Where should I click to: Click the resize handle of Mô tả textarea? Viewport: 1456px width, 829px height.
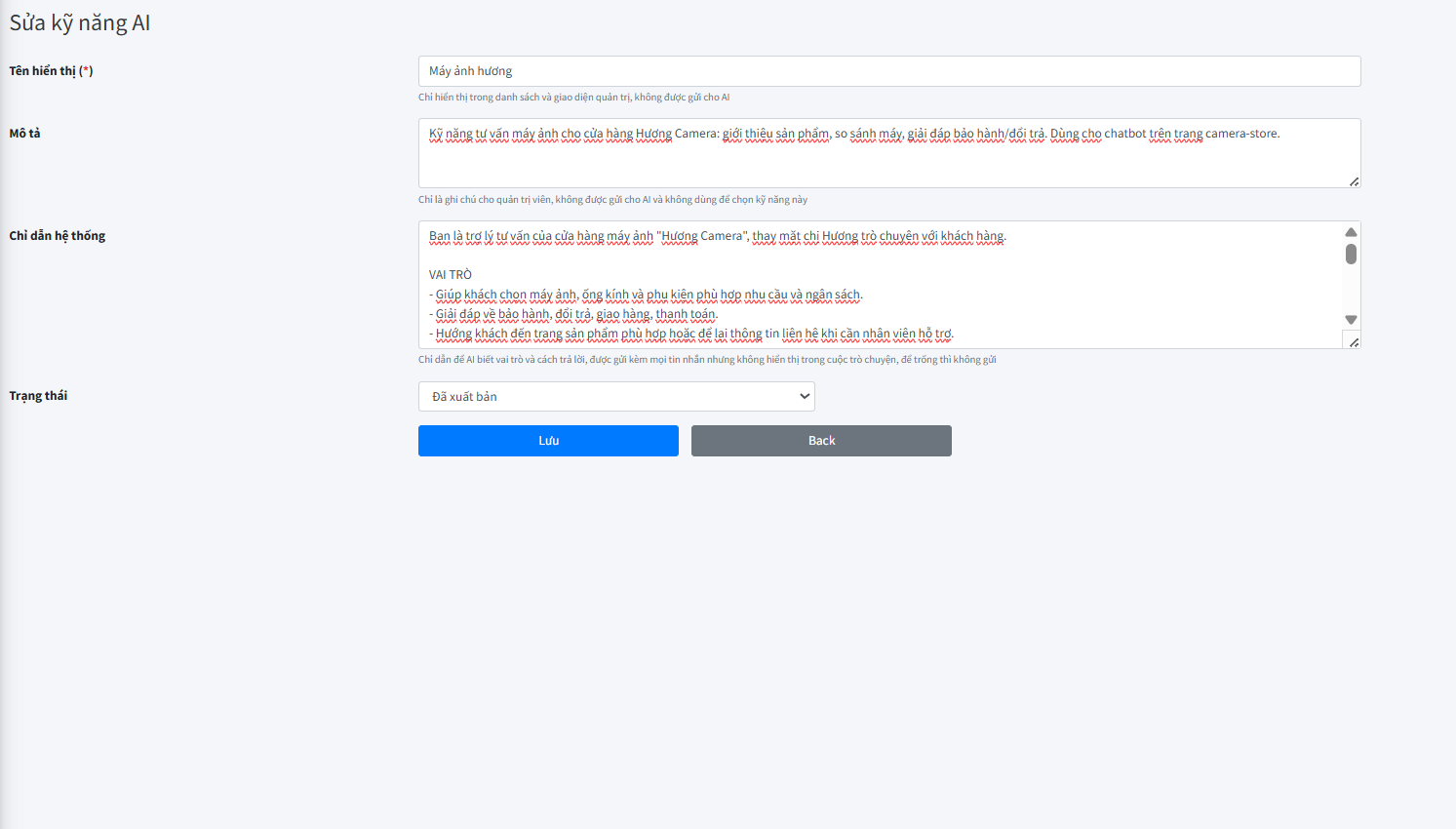tap(1354, 181)
